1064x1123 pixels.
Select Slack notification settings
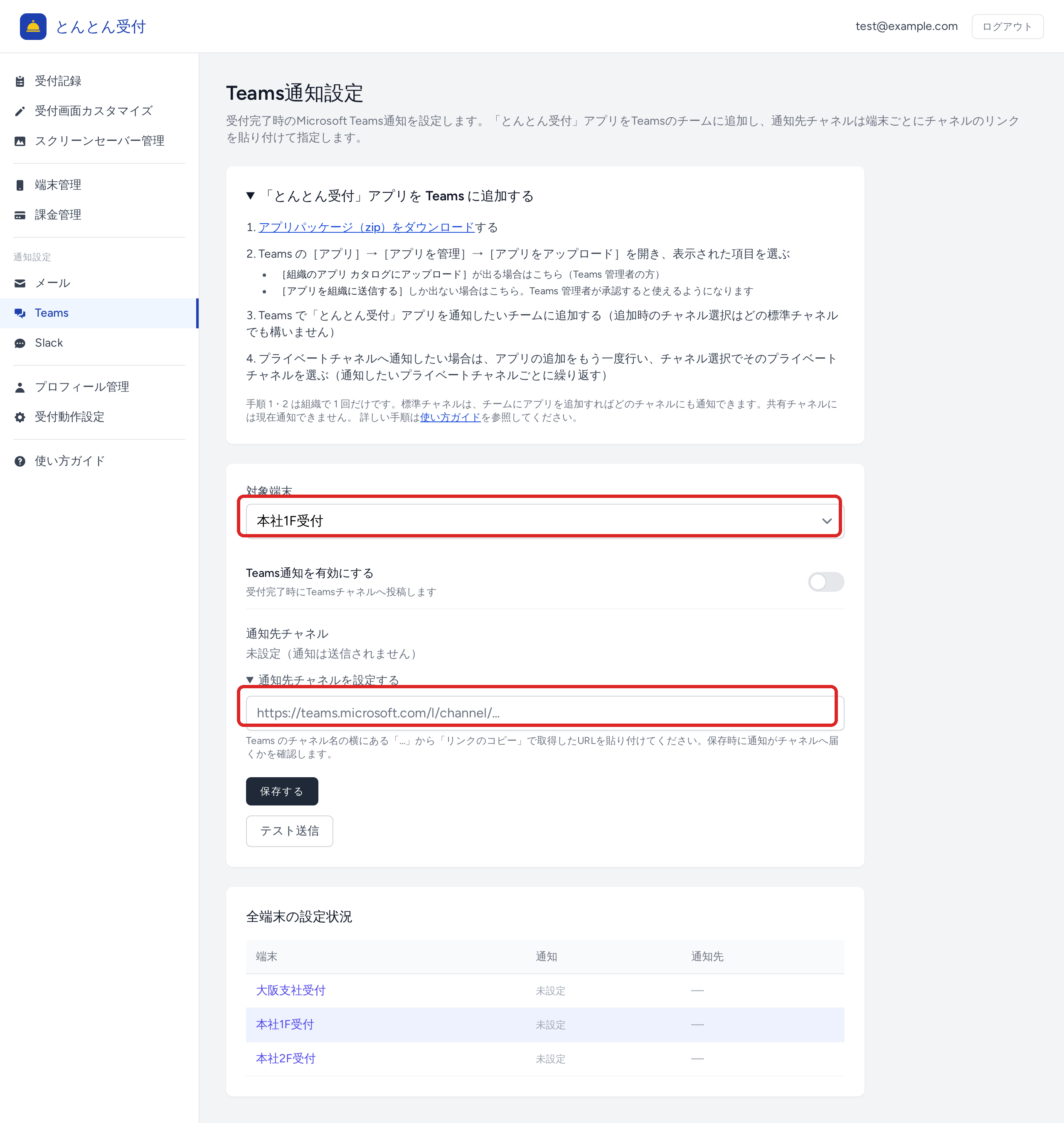[x=99, y=343]
